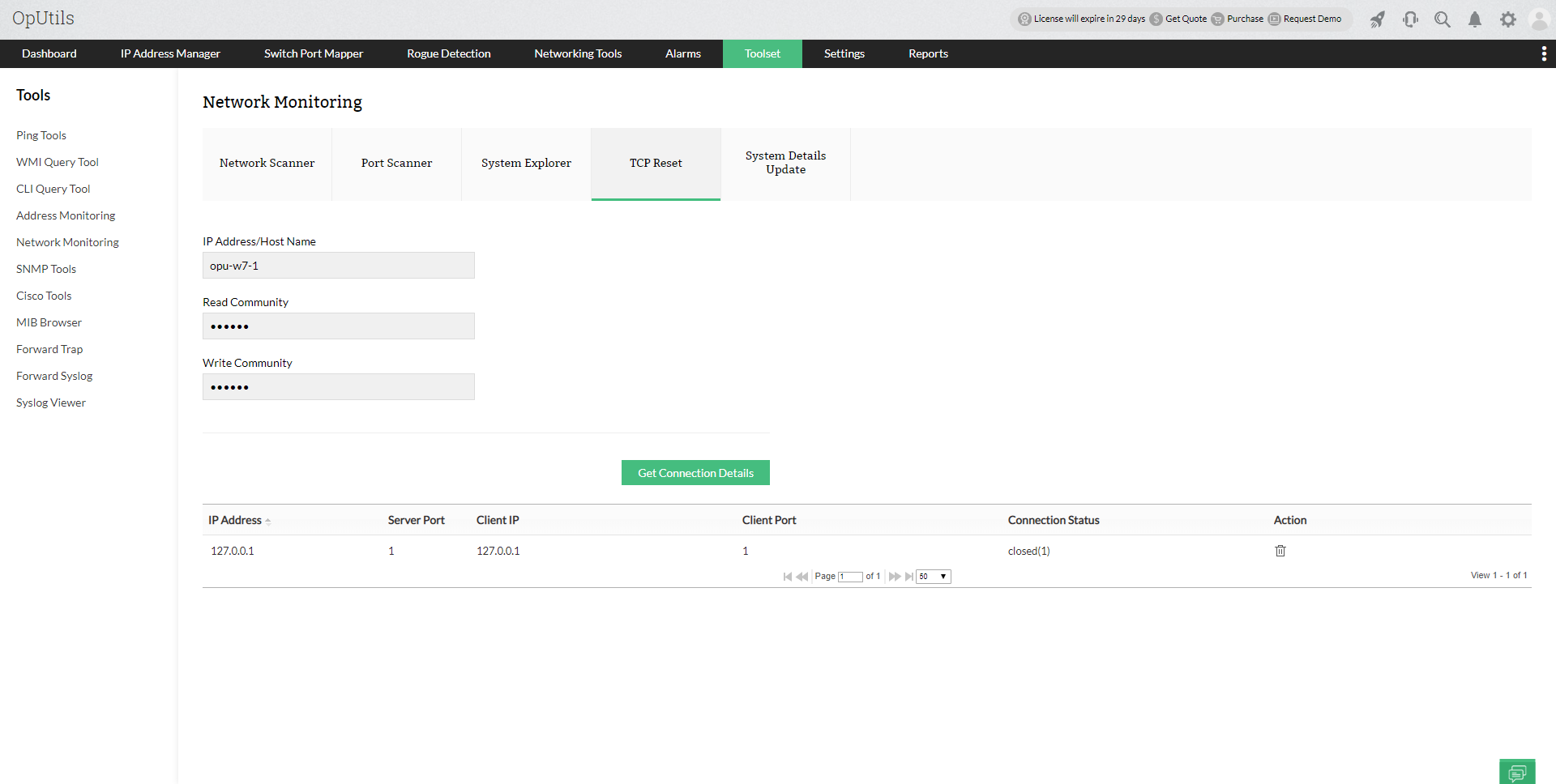
Task: Switch to Network Scanner tab
Action: (267, 164)
